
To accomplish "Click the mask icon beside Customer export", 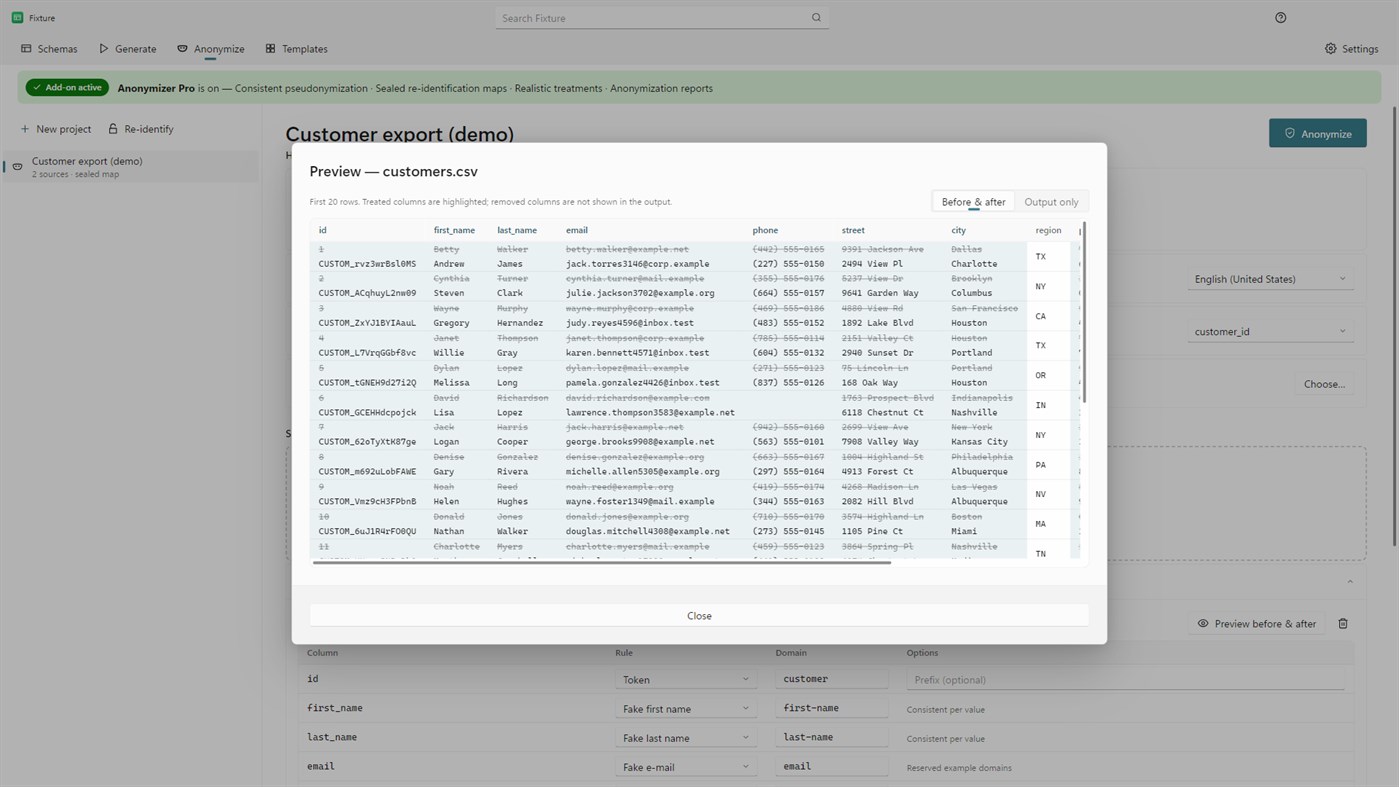I will pos(17,167).
